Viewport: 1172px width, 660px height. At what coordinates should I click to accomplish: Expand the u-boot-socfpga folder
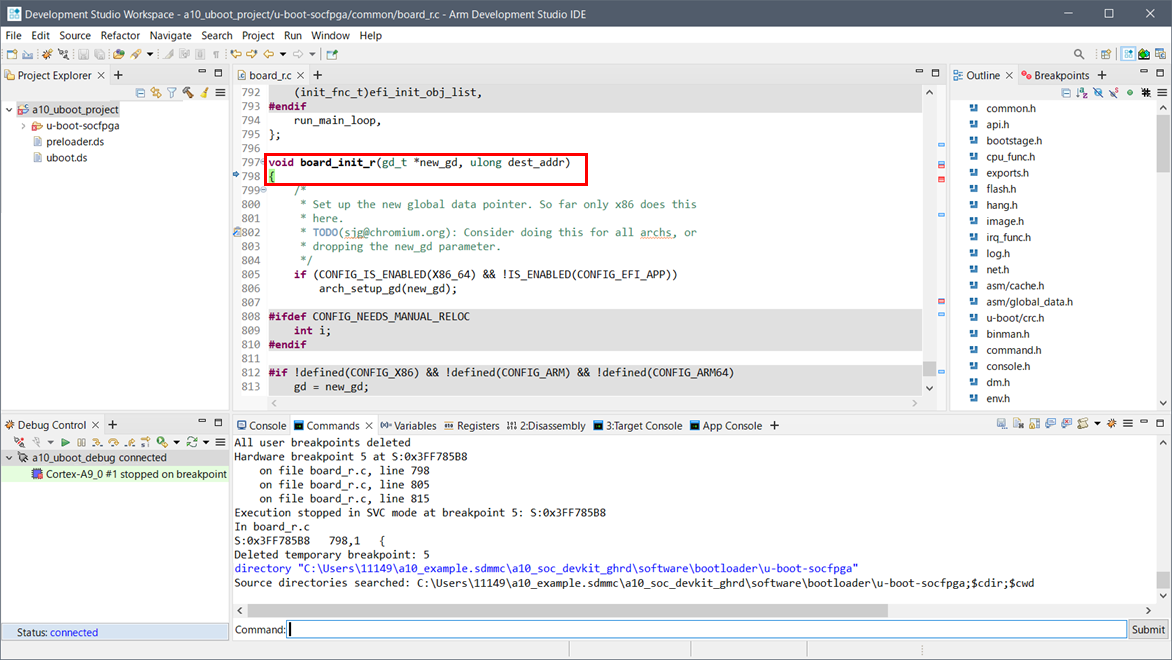tap(23, 126)
